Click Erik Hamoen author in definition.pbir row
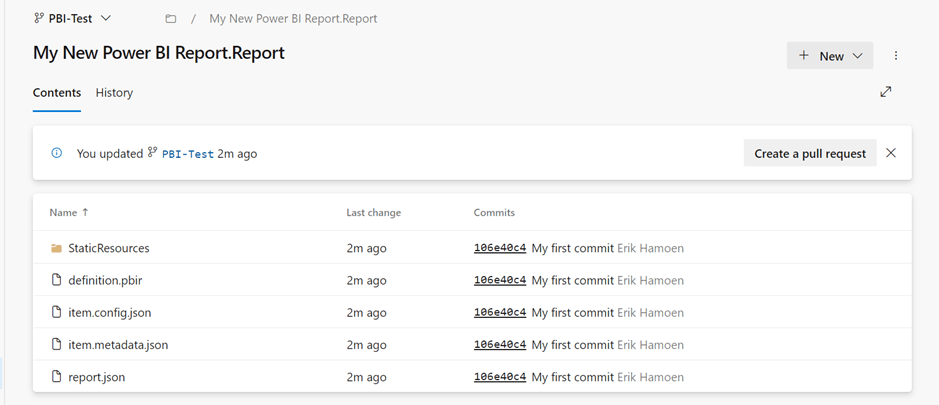 (x=650, y=280)
